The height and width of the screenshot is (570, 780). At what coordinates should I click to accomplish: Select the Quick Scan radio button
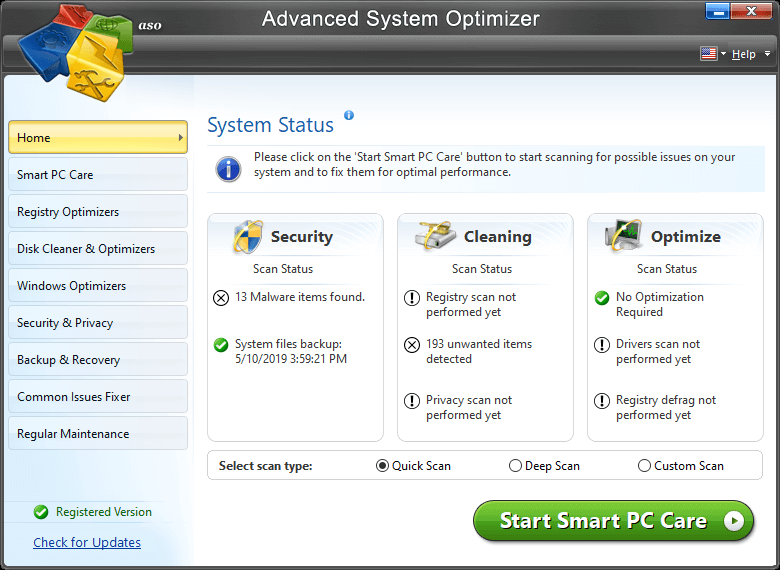pos(382,466)
